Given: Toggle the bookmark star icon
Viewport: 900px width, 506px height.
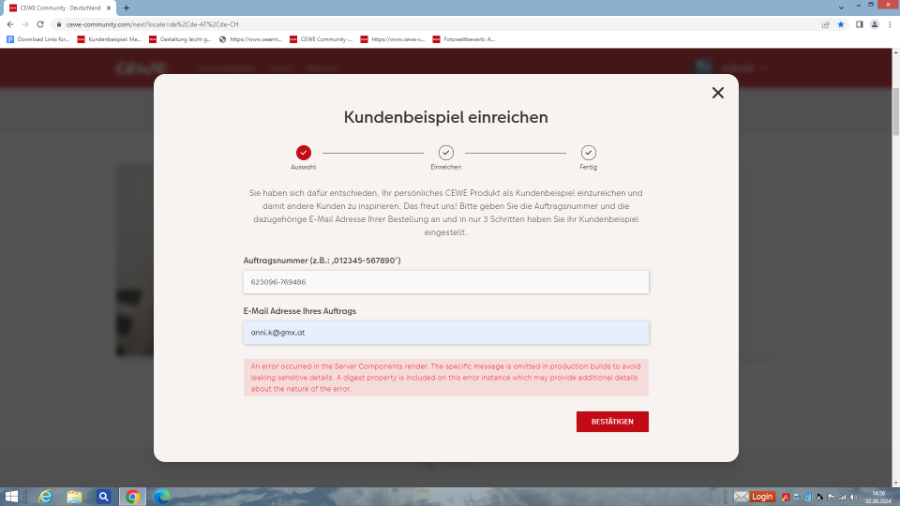Looking at the screenshot, I should 841,24.
